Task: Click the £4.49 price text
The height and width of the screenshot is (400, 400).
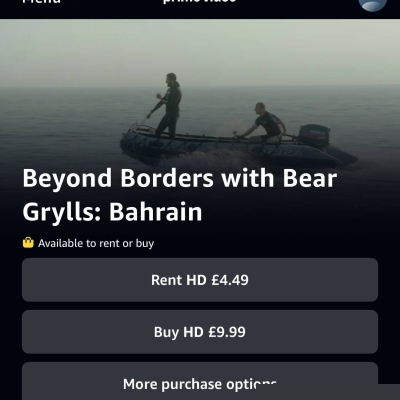Action: pyautogui.click(x=230, y=280)
